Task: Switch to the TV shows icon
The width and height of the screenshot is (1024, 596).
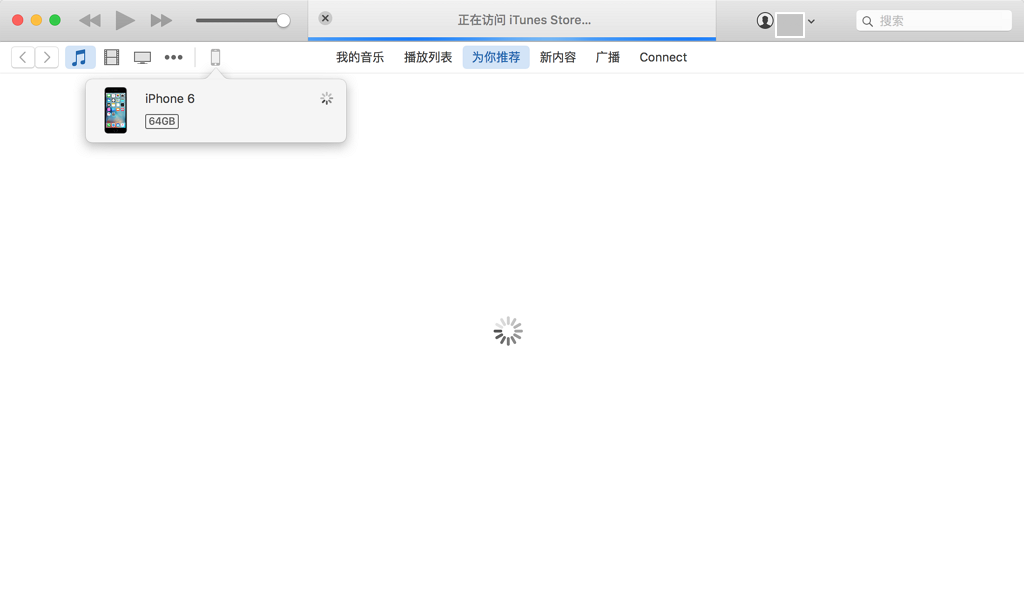Action: coord(142,58)
